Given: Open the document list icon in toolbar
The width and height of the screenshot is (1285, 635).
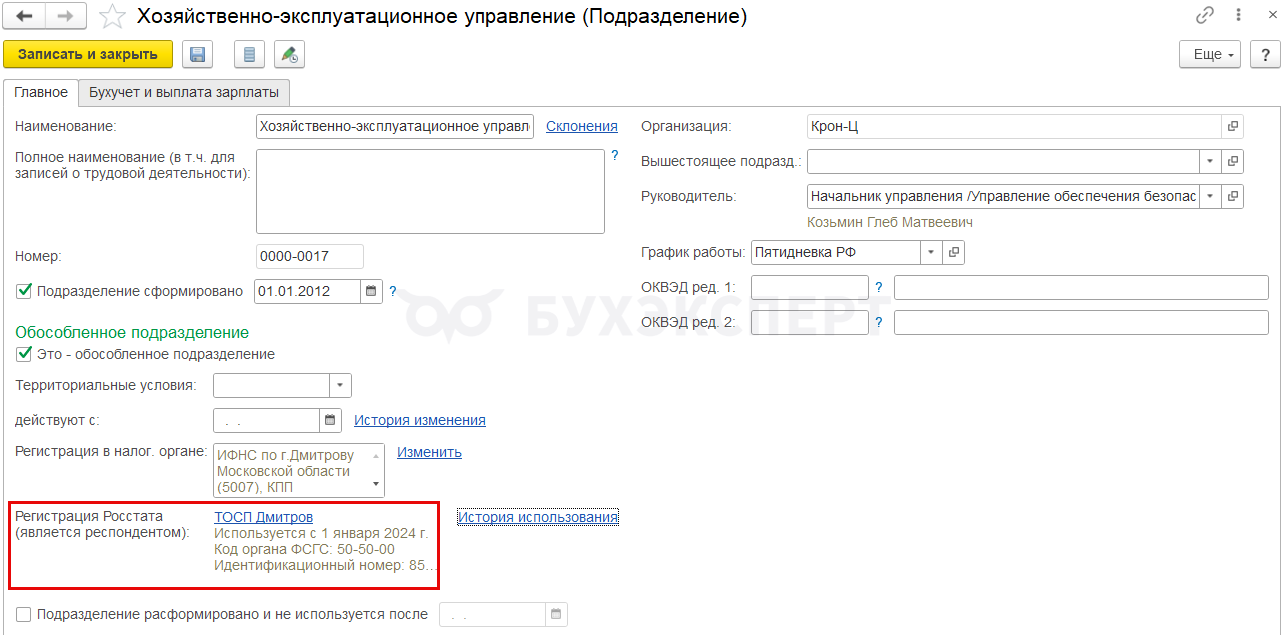Looking at the screenshot, I should [x=249, y=54].
